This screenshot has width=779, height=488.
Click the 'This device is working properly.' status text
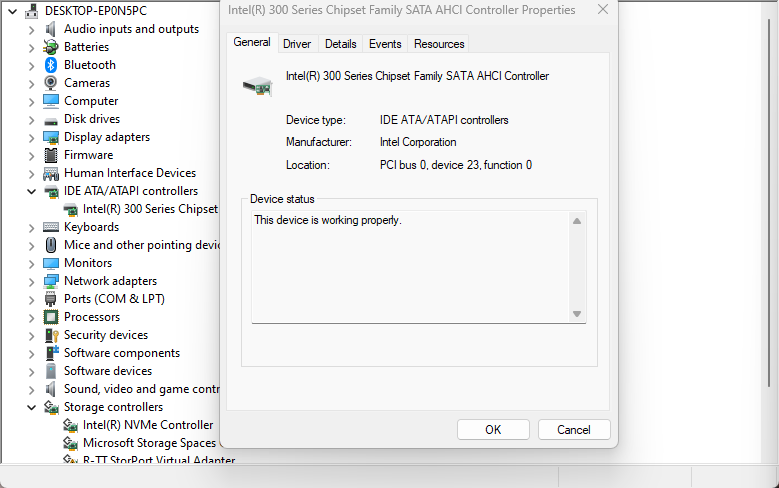click(328, 220)
